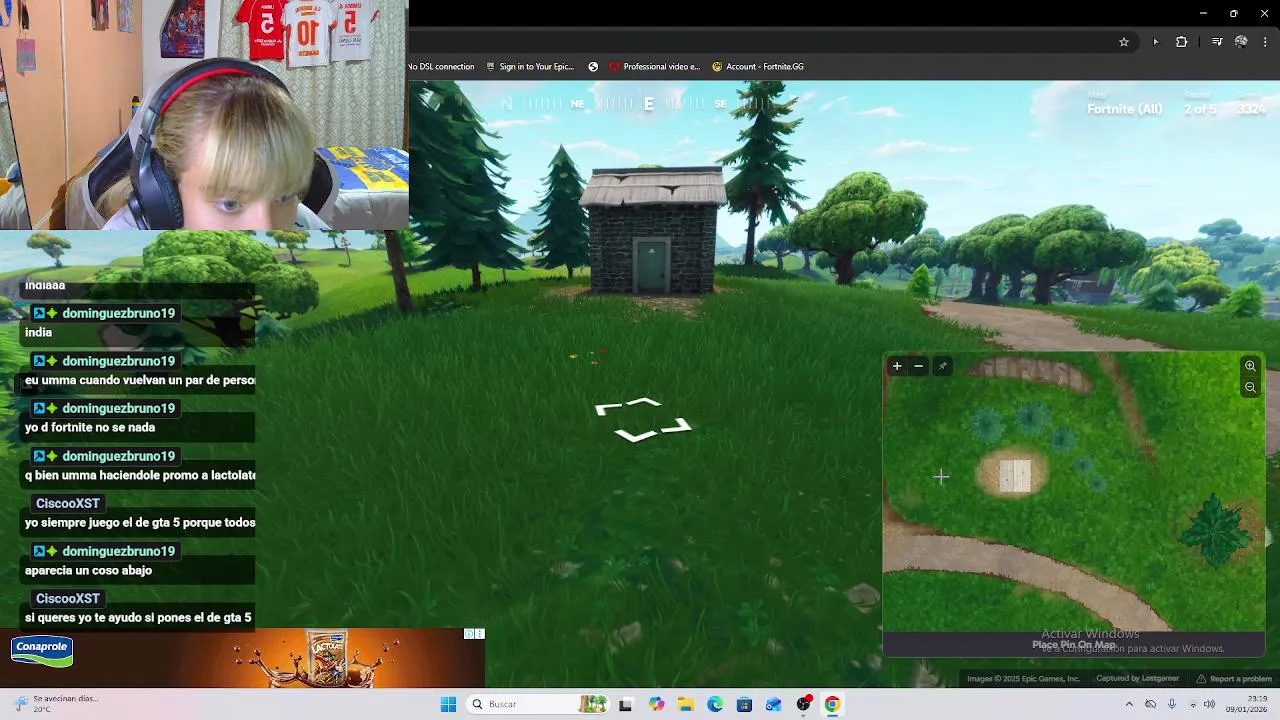The image size is (1280, 720).
Task: Open the Account - Fortnite.GG bookmark
Action: [758, 67]
